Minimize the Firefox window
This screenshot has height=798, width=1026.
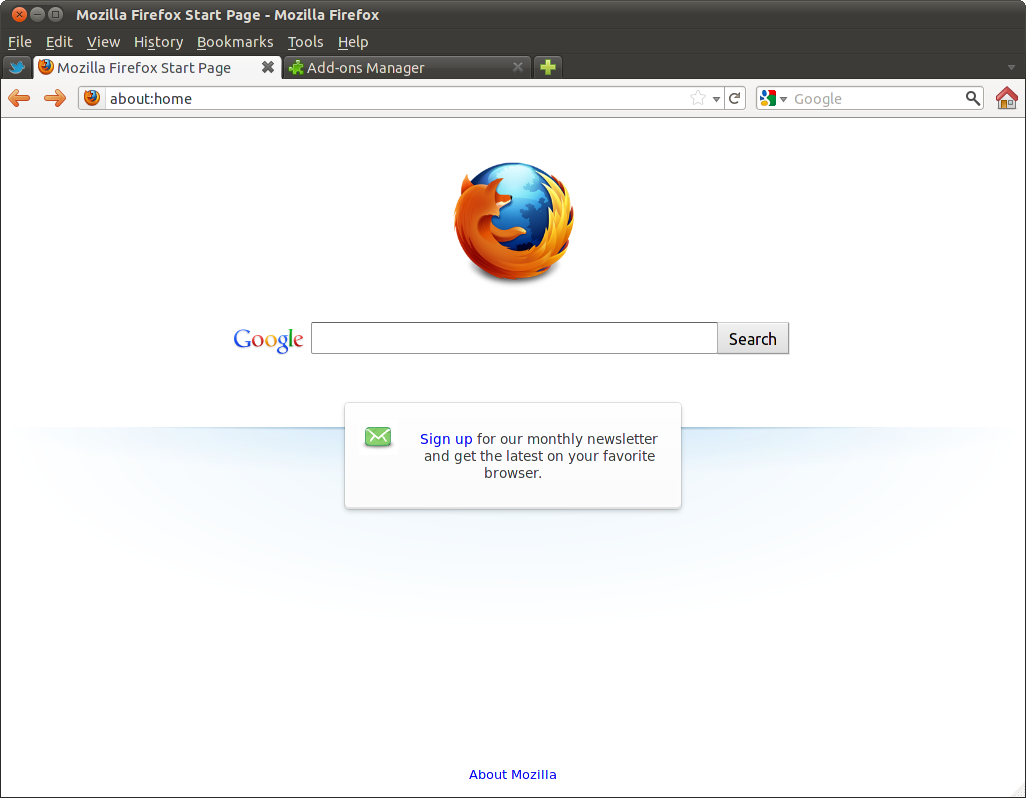tap(37, 14)
